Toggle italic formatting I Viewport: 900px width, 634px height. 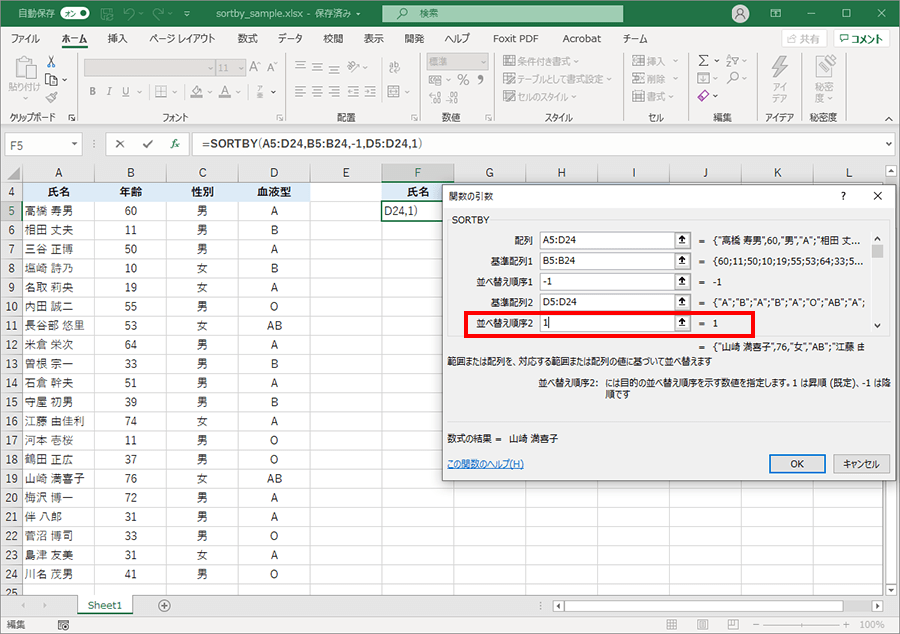click(x=109, y=91)
